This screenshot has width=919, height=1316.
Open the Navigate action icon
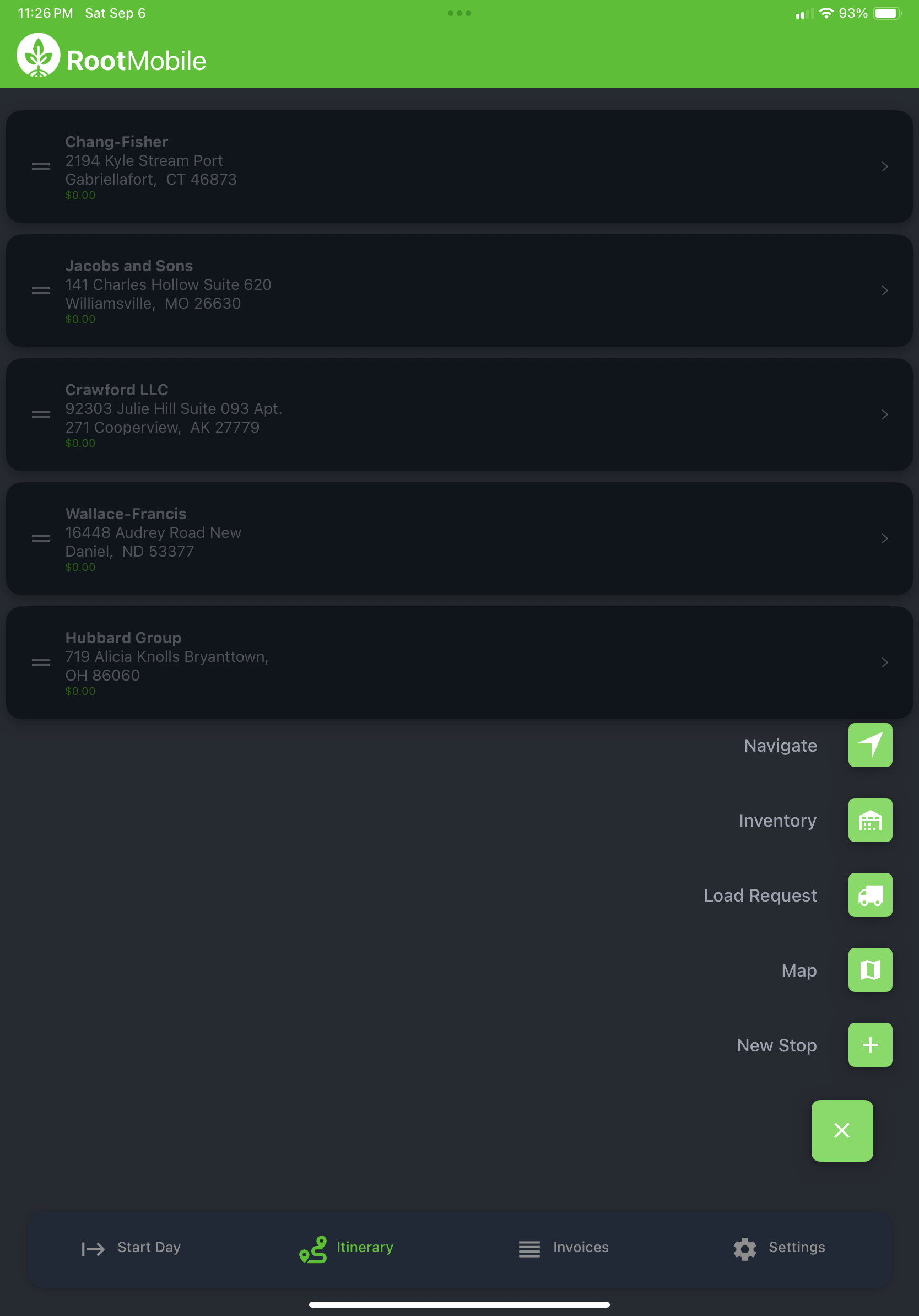(870, 746)
